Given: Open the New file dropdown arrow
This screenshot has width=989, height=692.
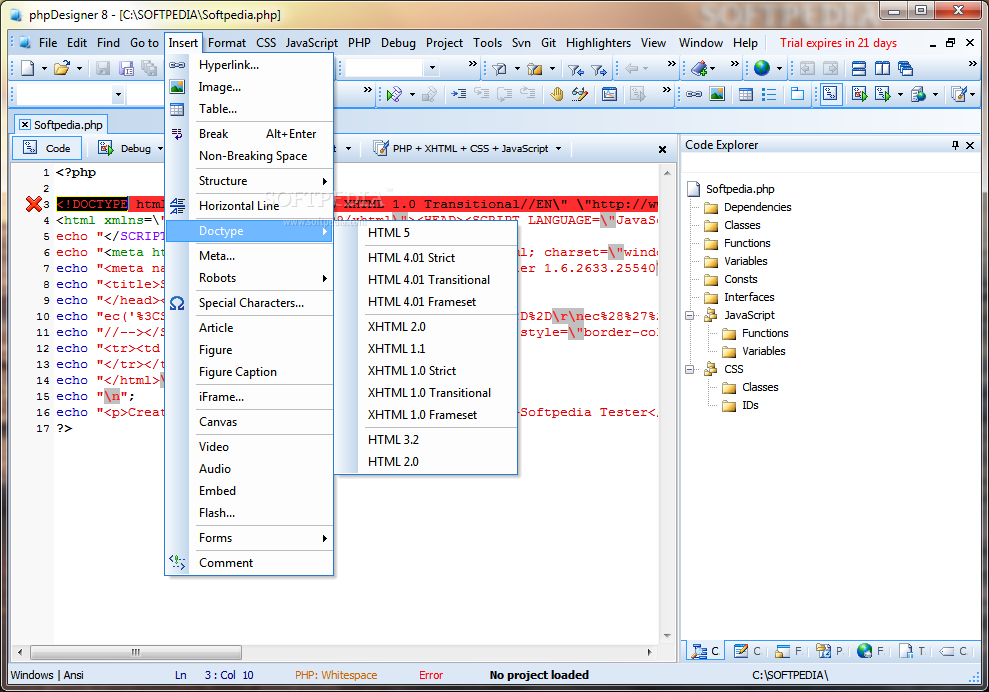Looking at the screenshot, I should click(x=44, y=69).
